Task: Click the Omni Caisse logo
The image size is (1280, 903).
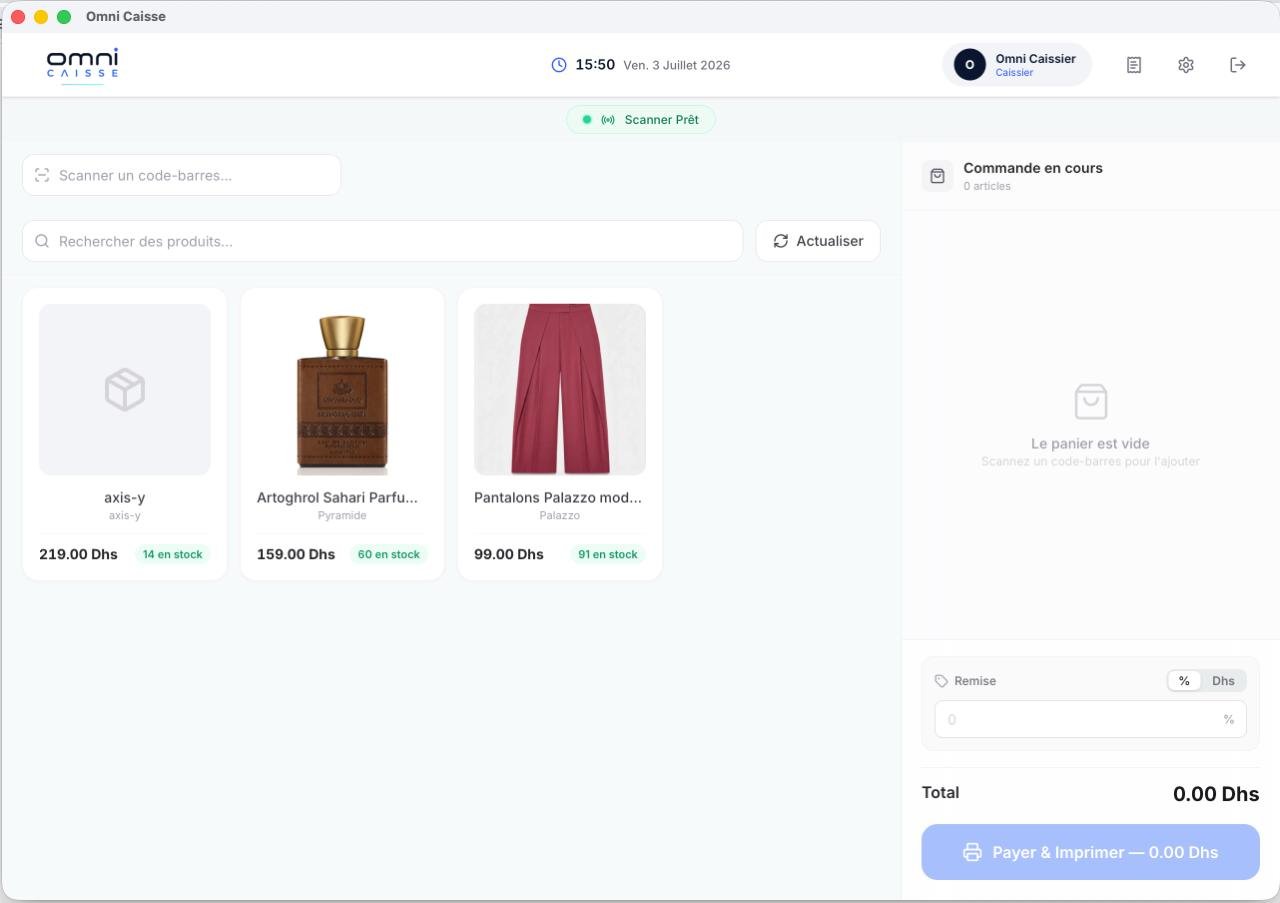Action: (82, 65)
